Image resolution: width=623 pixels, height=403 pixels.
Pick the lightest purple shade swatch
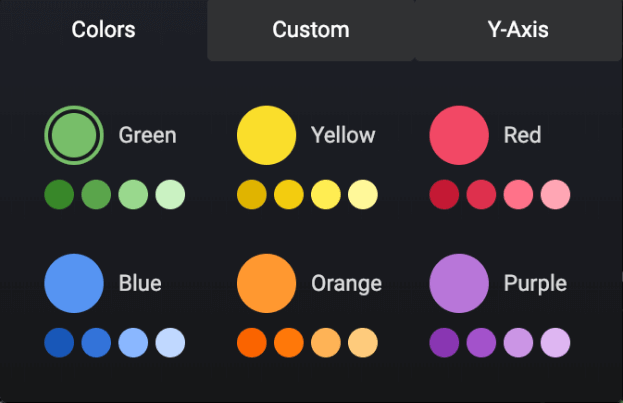(555, 343)
